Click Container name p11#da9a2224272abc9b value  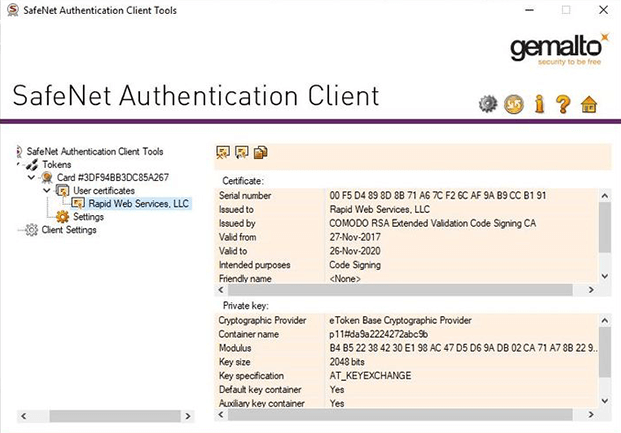pos(379,334)
